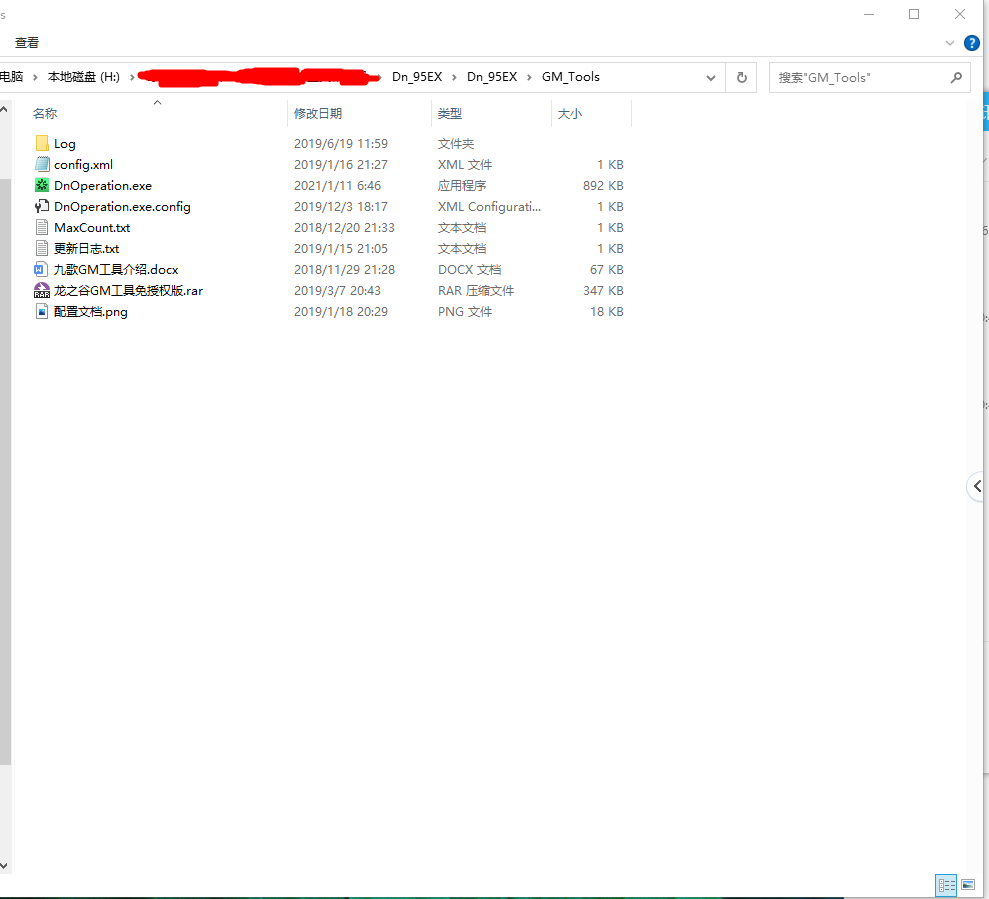Expand the ribbon with the chevron
The height and width of the screenshot is (899, 989).
[950, 43]
